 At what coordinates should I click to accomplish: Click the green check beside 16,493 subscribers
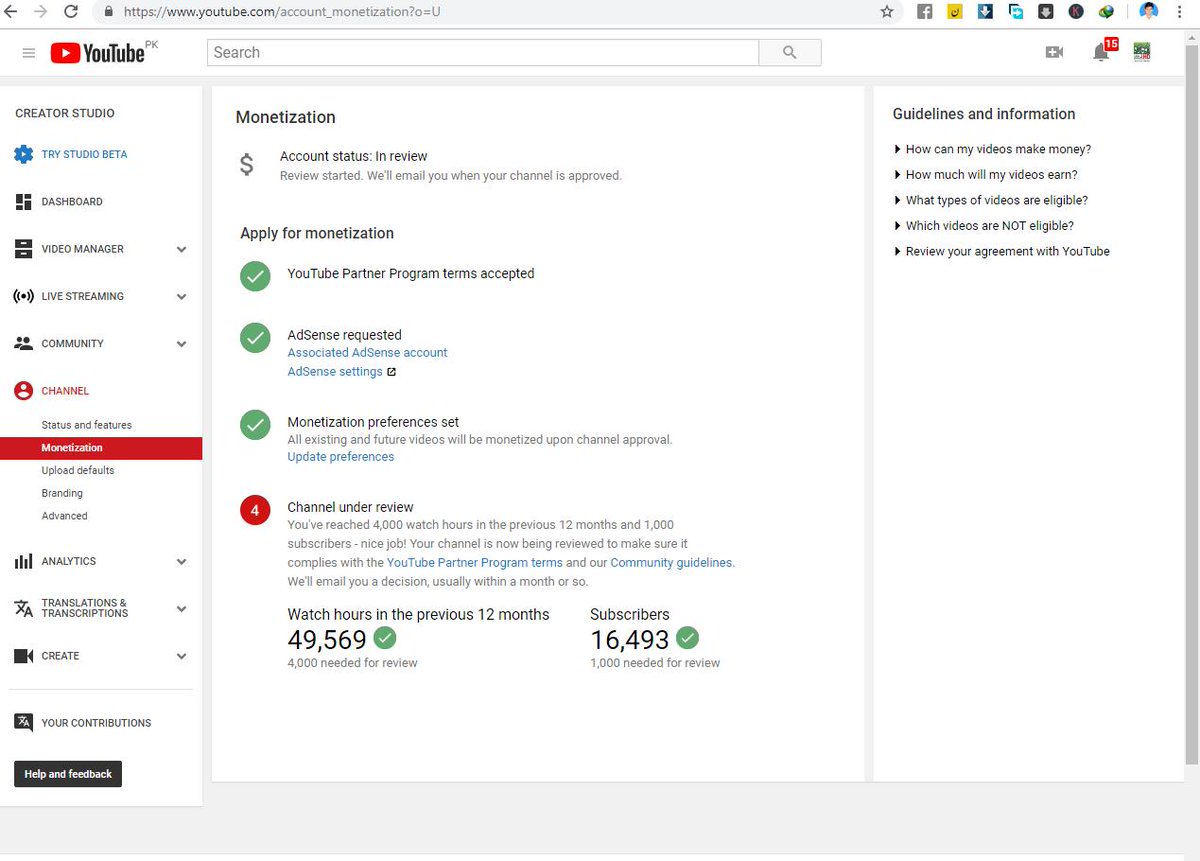pyautogui.click(x=687, y=637)
